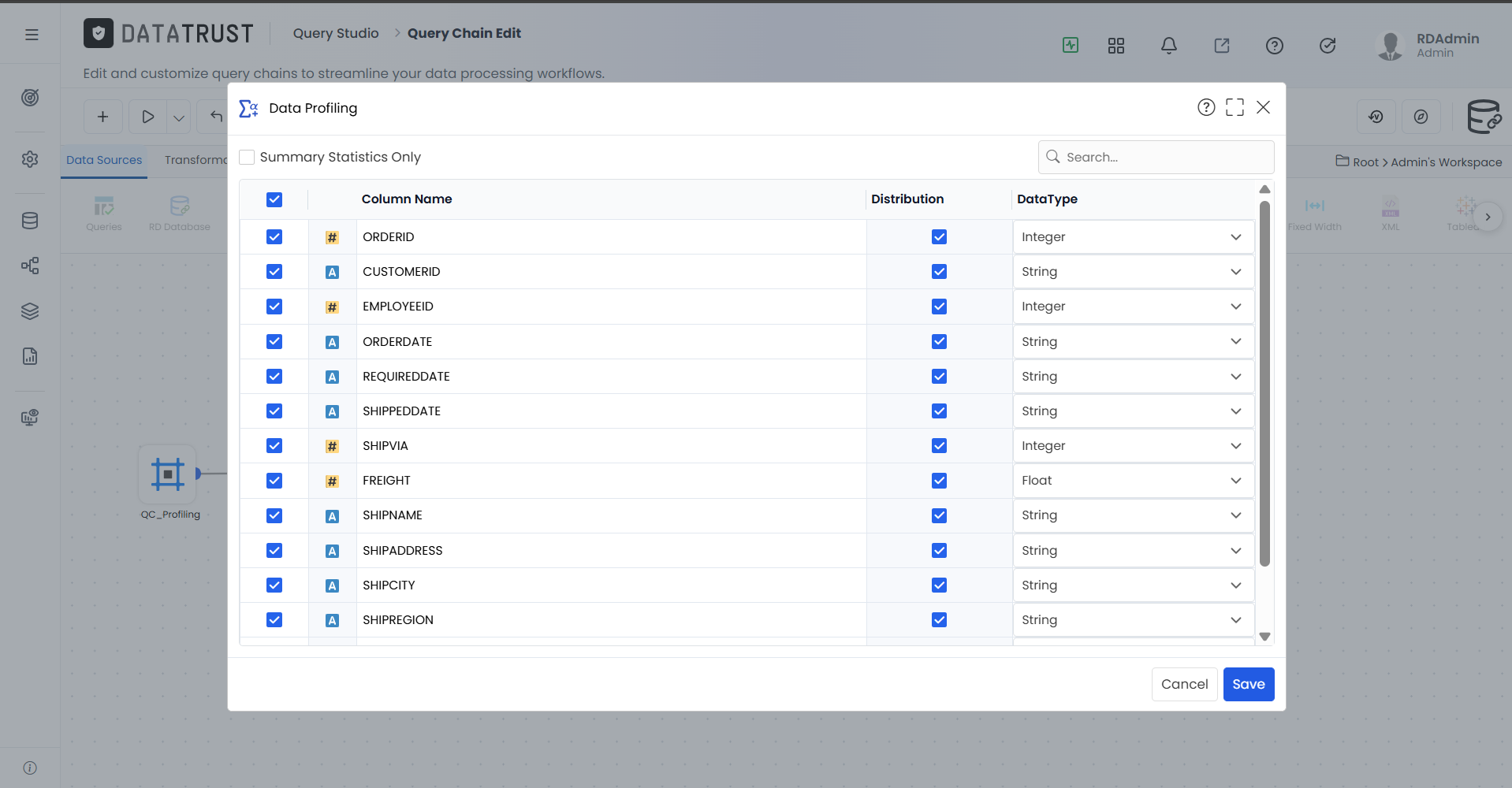Click the run play toolbar button
Image resolution: width=1512 pixels, height=788 pixels.
[x=148, y=117]
